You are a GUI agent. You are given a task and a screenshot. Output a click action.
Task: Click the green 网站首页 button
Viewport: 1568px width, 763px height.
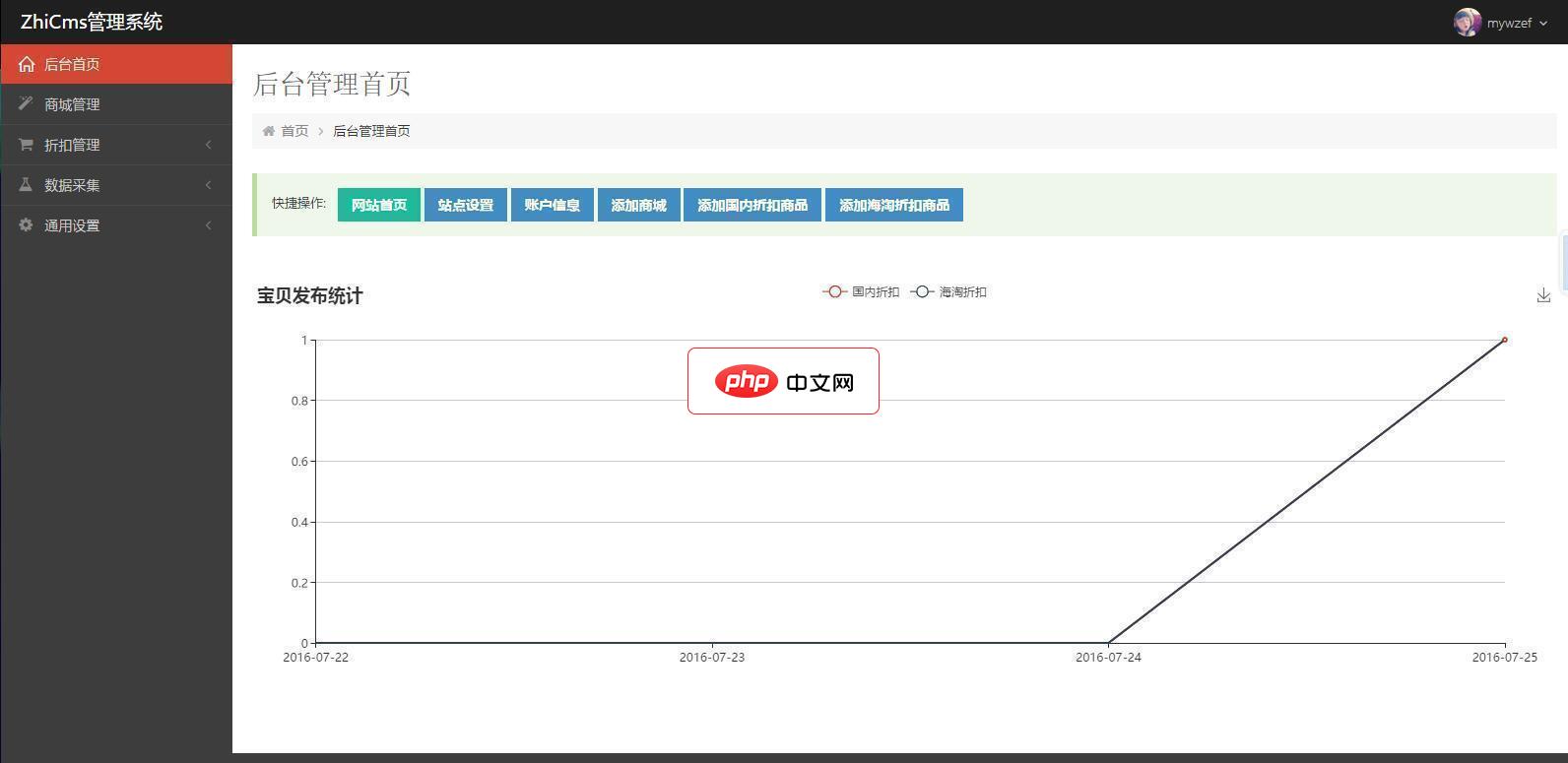coord(378,205)
